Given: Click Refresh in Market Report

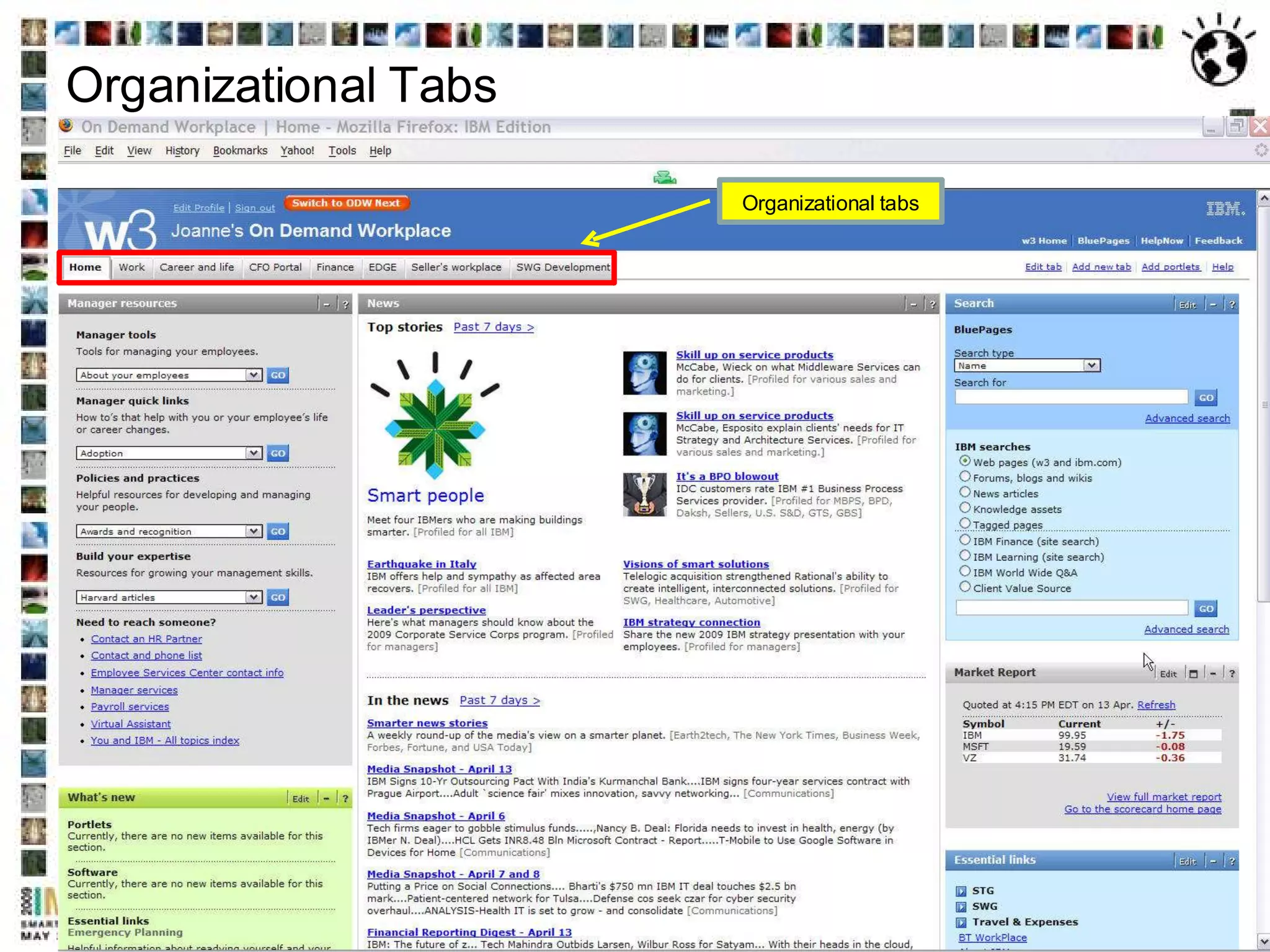Looking at the screenshot, I should click(x=1156, y=705).
